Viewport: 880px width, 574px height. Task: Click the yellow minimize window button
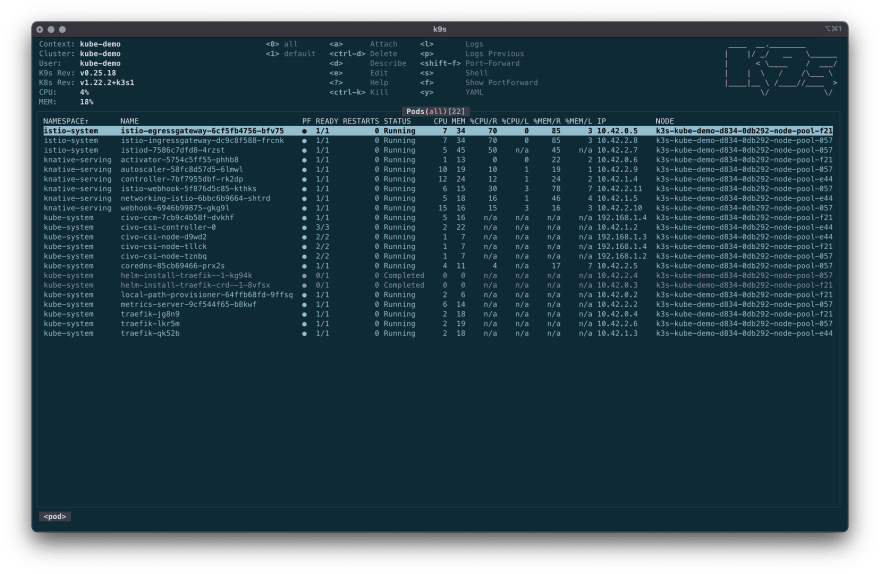point(51,29)
